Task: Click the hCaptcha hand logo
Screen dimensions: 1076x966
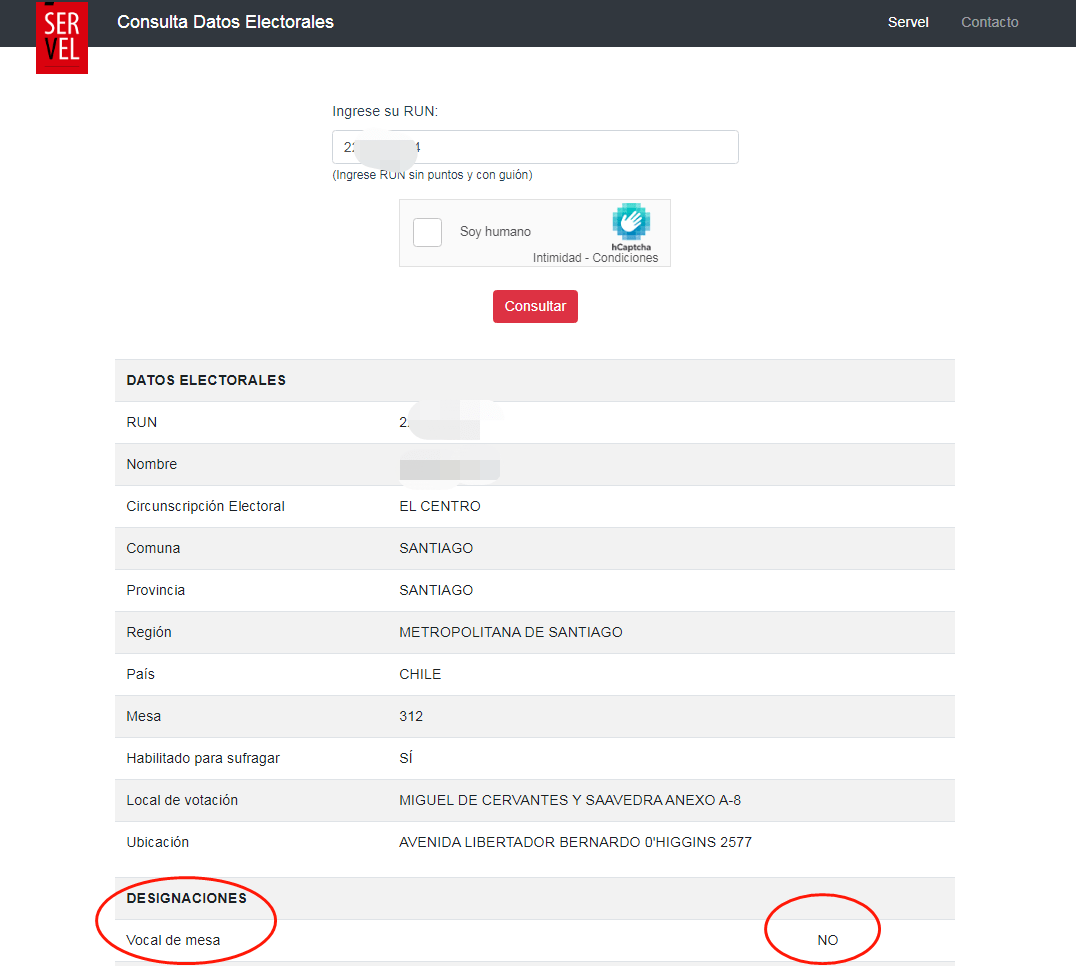Action: 631,223
